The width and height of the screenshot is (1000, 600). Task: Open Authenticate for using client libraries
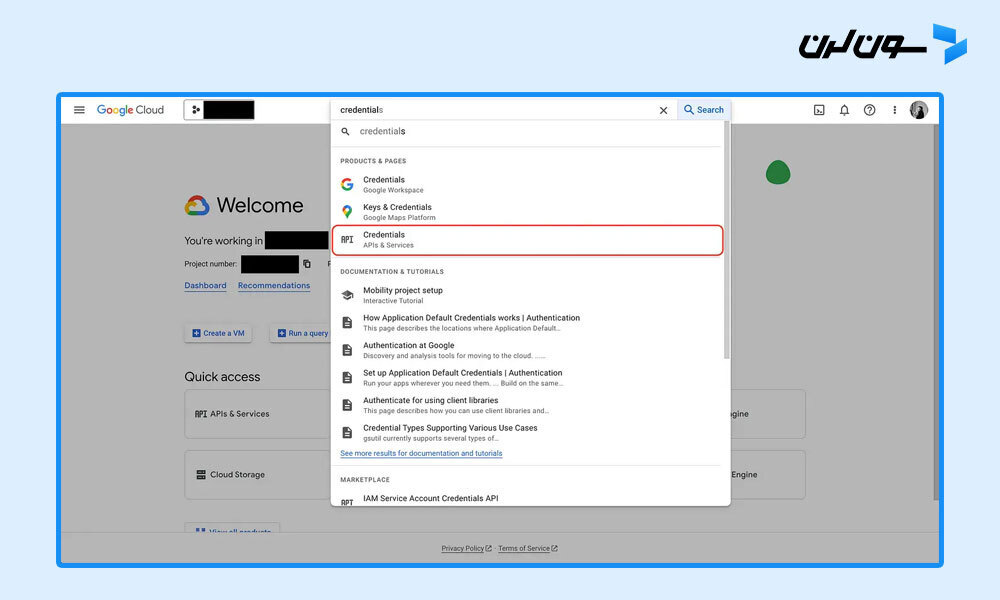[528, 405]
